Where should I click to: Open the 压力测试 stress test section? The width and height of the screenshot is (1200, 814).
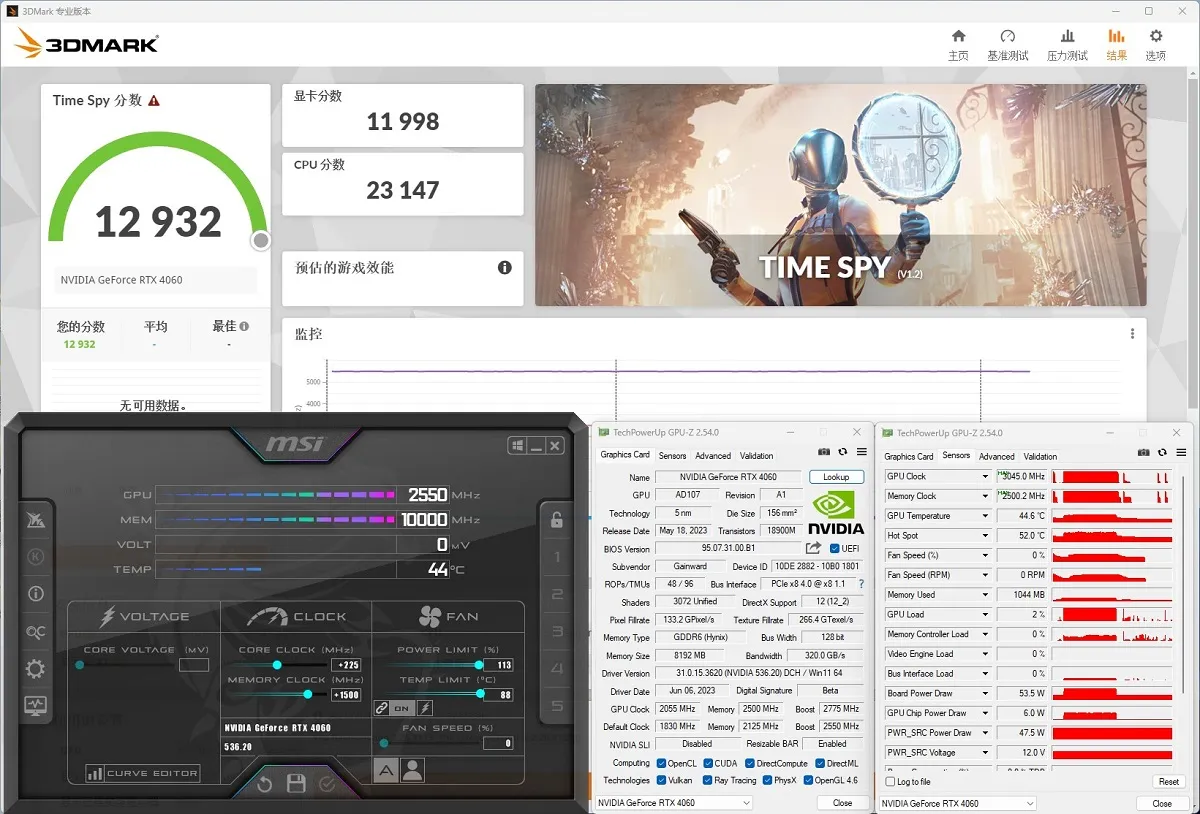click(x=1067, y=45)
